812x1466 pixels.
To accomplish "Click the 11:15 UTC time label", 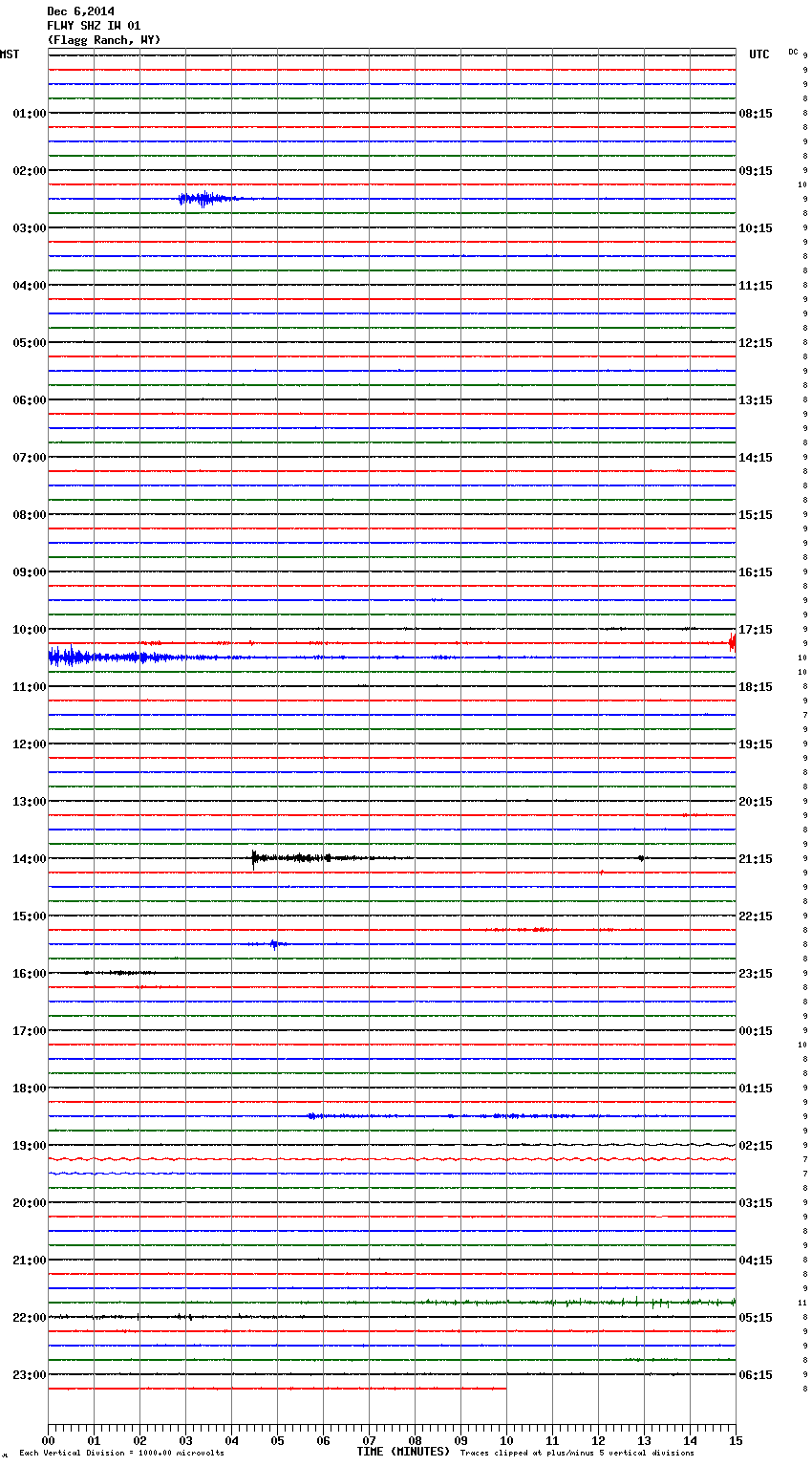I will [x=756, y=286].
